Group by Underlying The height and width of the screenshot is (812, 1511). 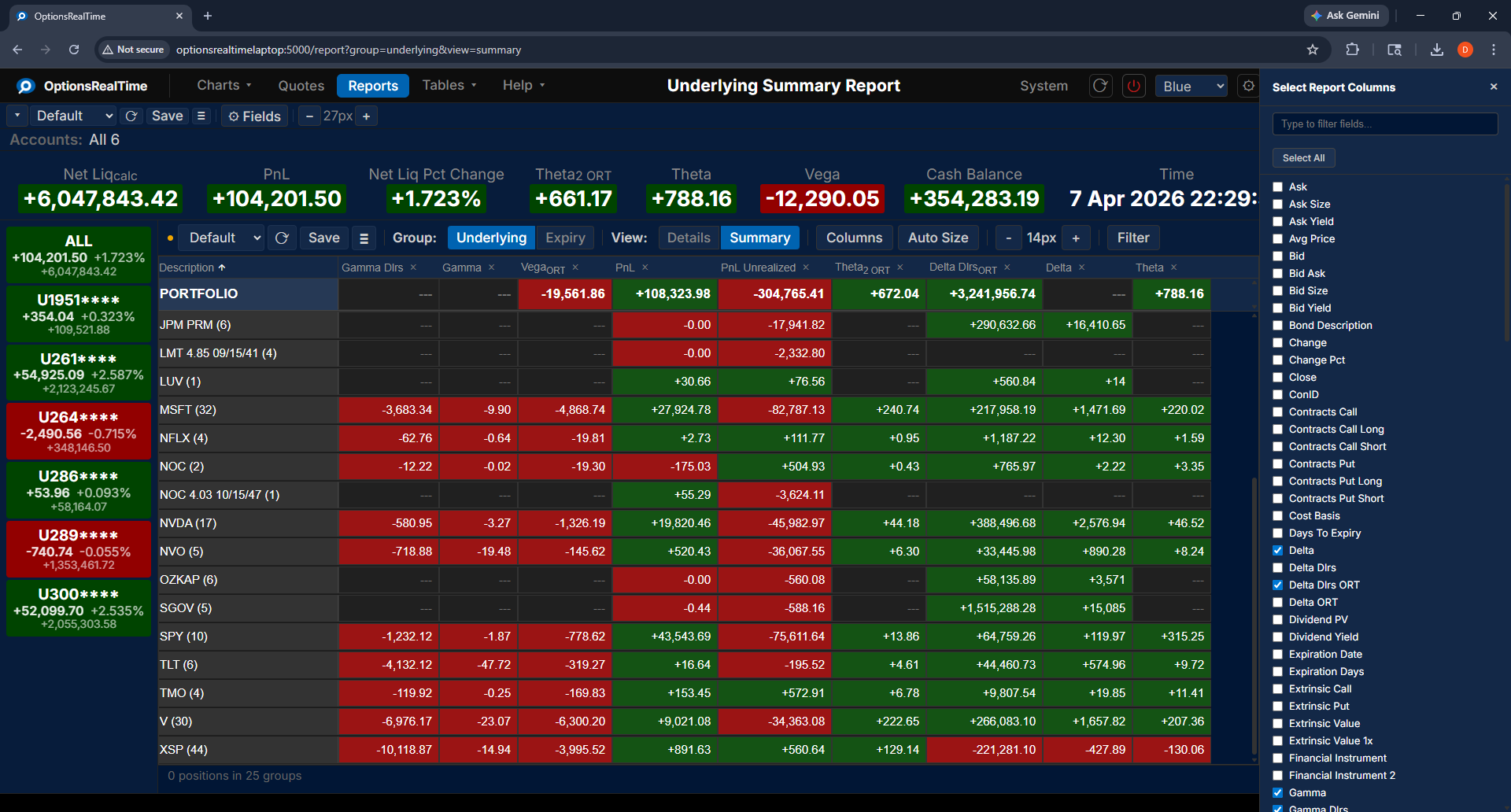click(x=491, y=238)
